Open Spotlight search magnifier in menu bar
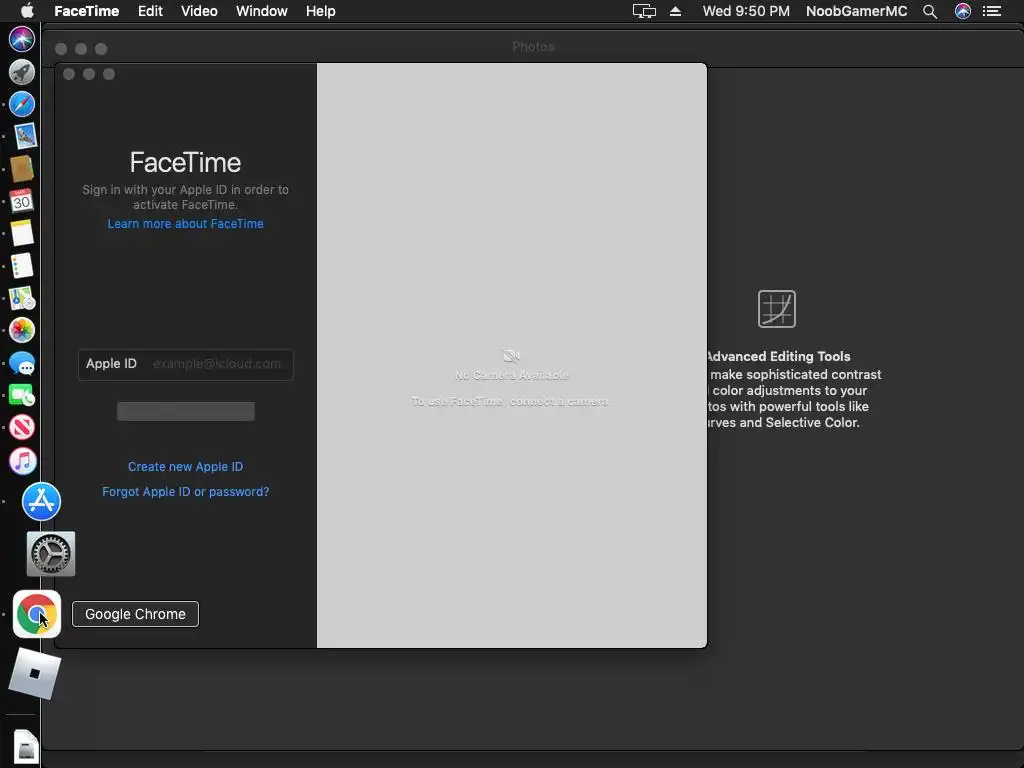The height and width of the screenshot is (768, 1024). 930,11
